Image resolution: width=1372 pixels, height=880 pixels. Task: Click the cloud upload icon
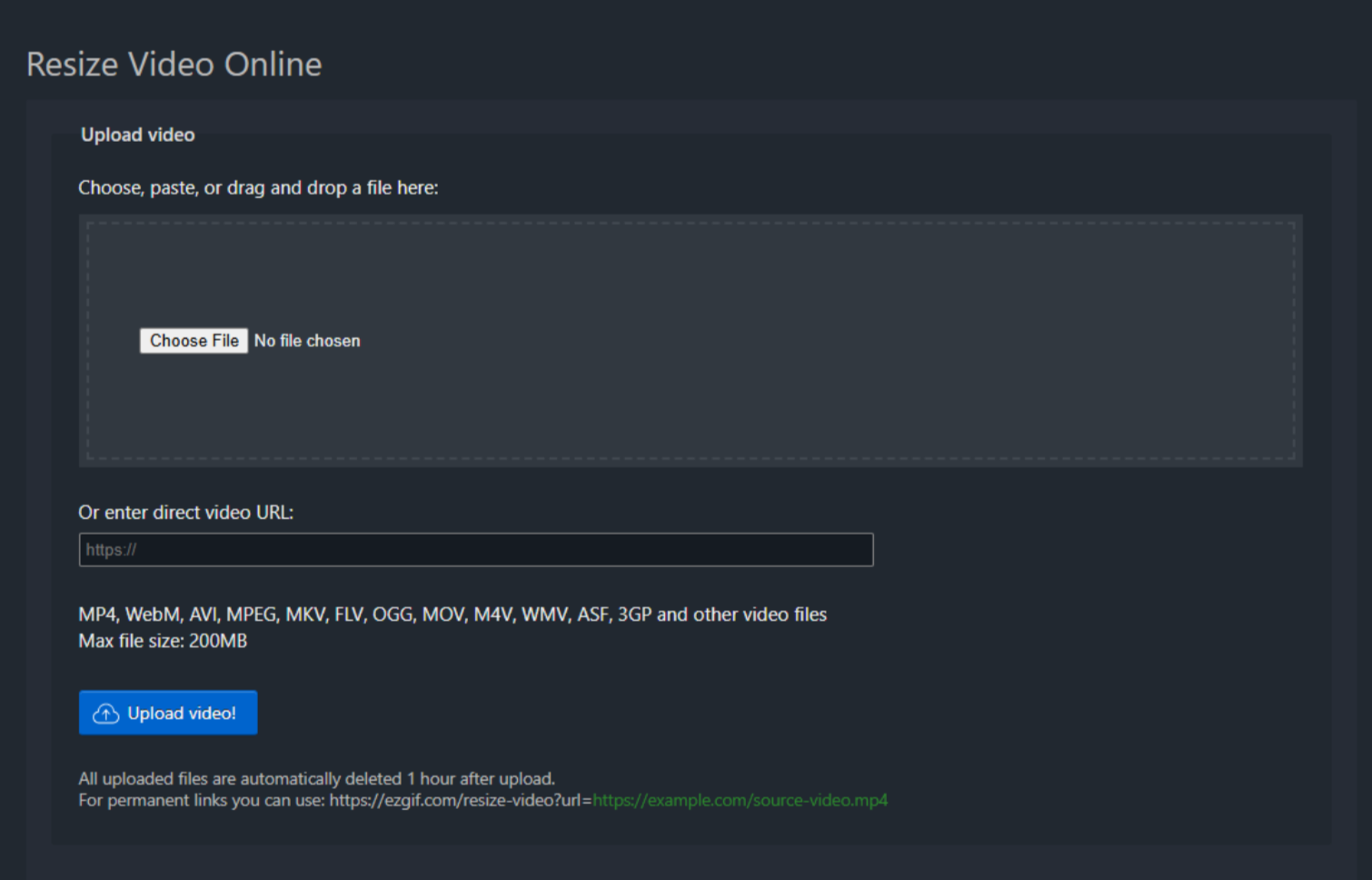106,714
